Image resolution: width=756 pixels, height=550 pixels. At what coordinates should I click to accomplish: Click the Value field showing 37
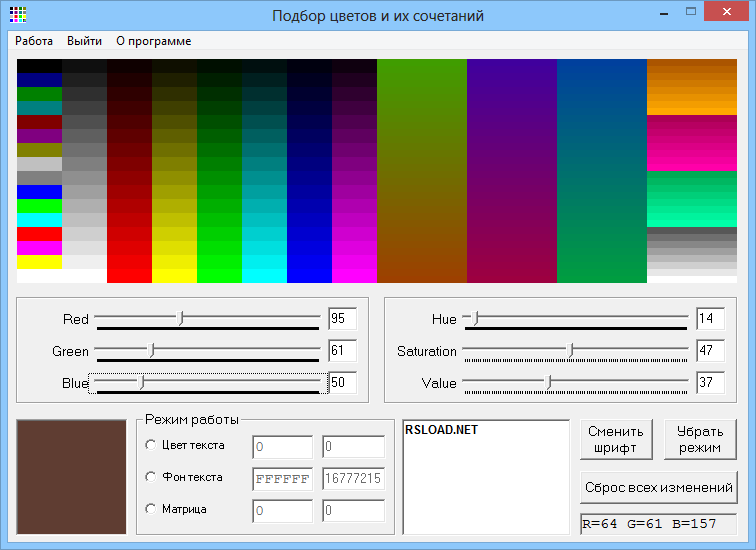(x=710, y=383)
